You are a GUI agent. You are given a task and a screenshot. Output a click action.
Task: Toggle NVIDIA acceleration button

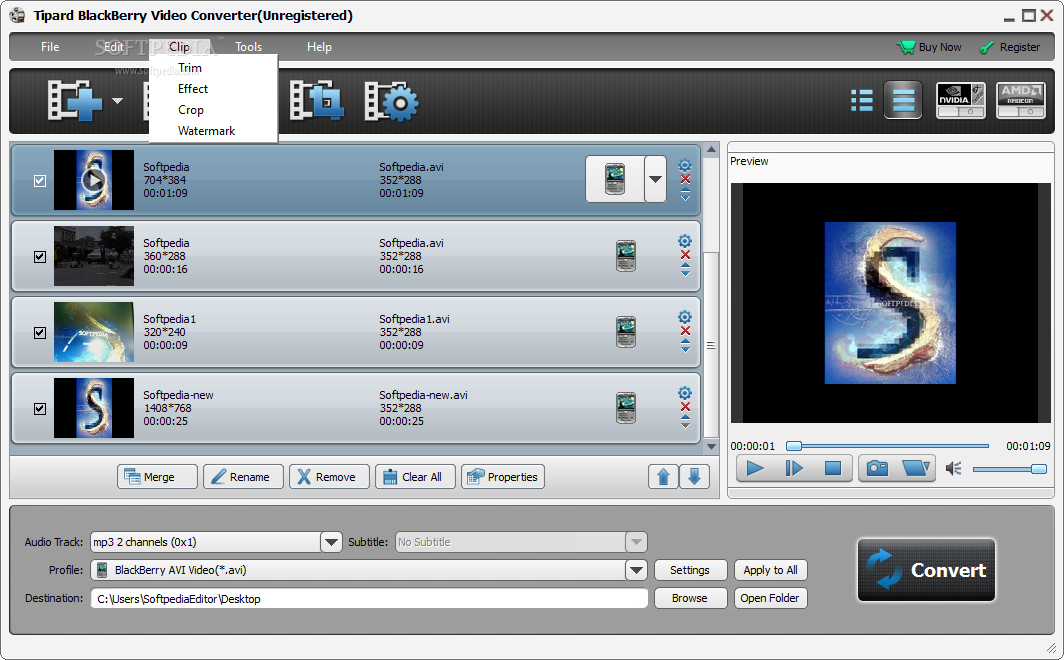pos(960,100)
